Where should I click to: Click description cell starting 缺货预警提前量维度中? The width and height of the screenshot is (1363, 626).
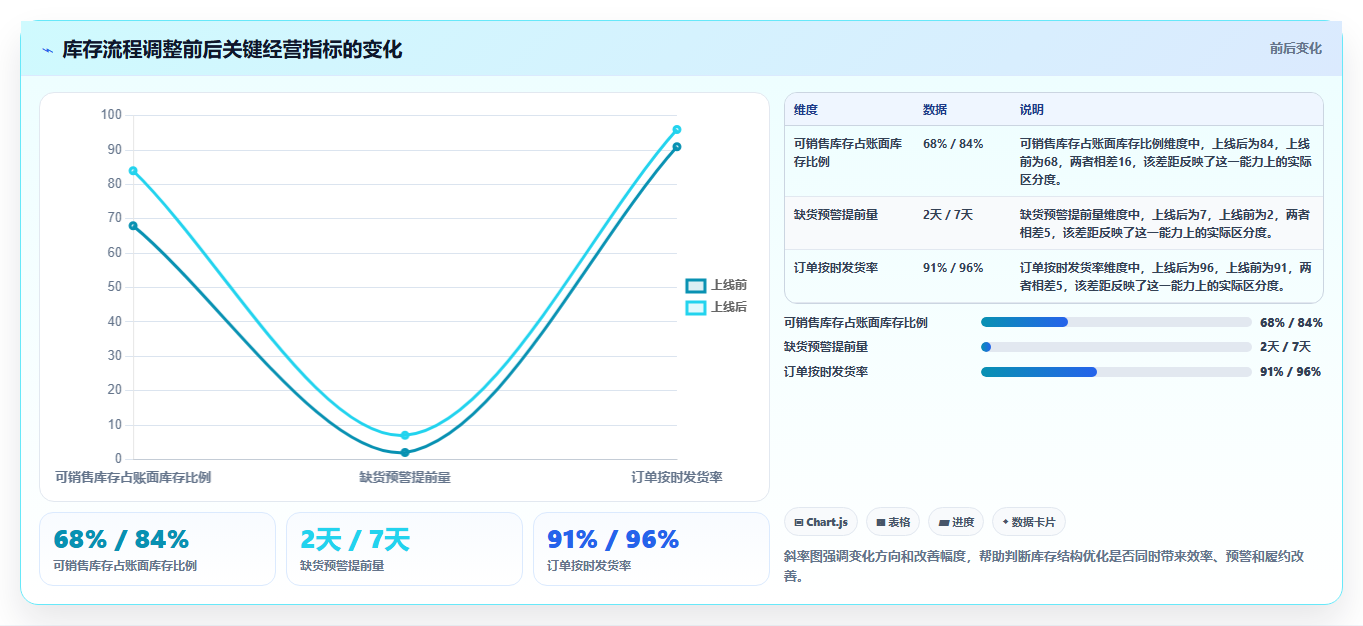(x=1166, y=223)
